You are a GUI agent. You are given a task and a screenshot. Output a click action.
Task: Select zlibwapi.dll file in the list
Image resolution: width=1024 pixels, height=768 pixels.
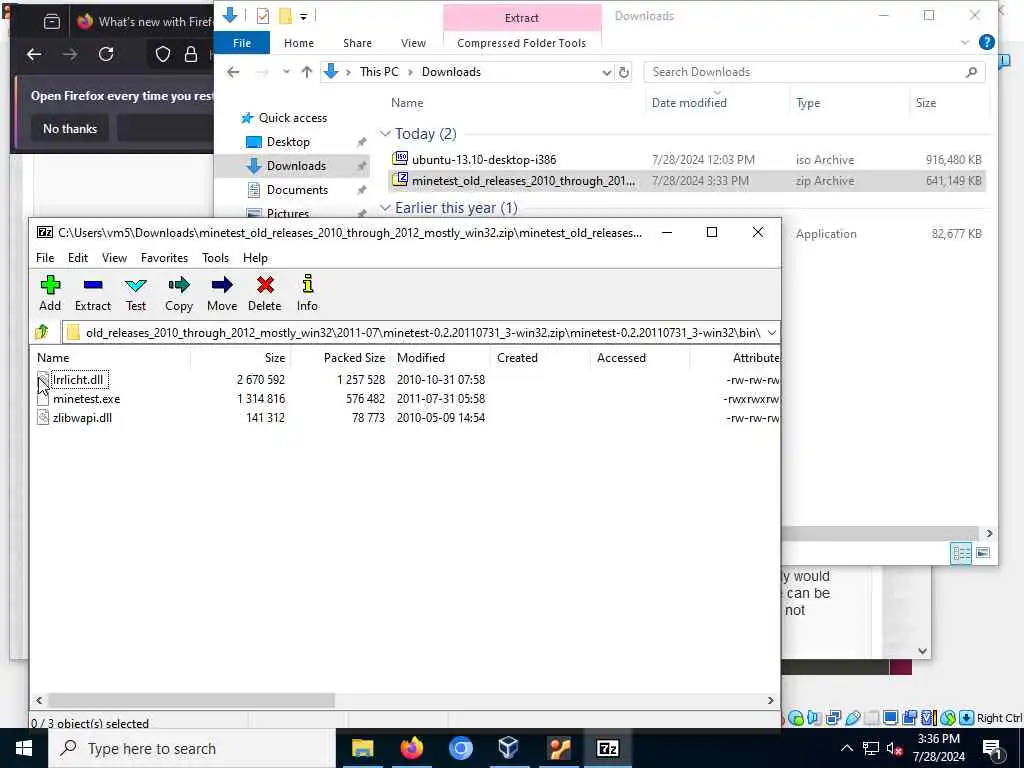pyautogui.click(x=82, y=418)
